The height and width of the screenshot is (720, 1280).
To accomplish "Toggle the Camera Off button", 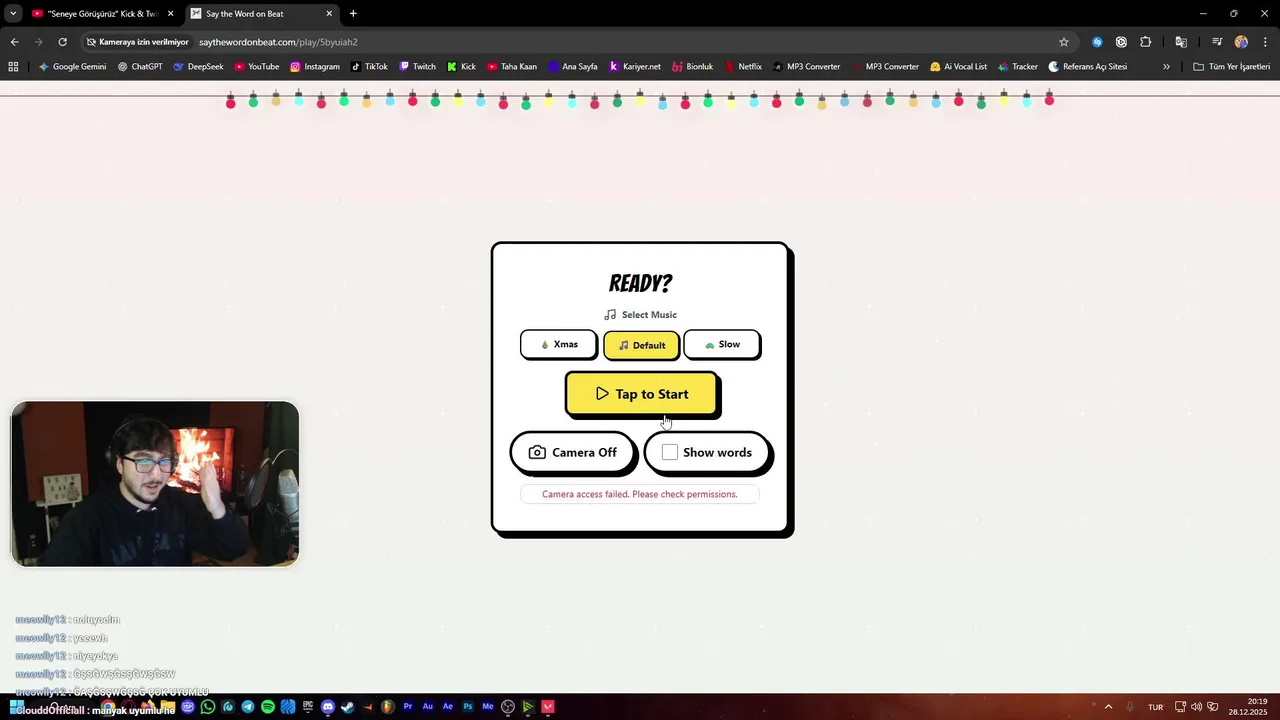I will click(572, 452).
